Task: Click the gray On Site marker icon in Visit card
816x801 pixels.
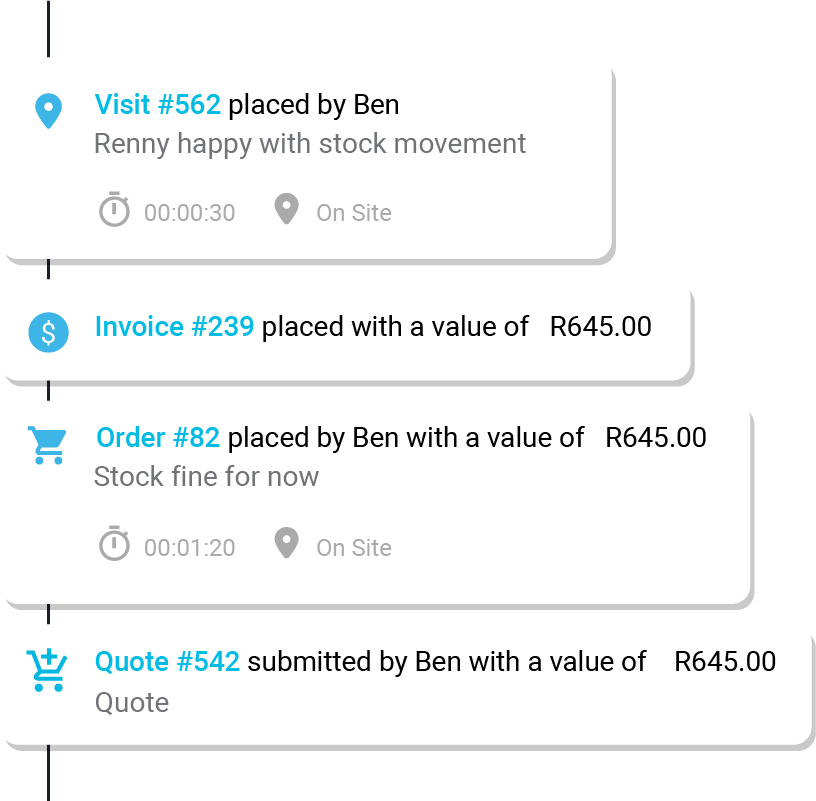Action: click(286, 209)
